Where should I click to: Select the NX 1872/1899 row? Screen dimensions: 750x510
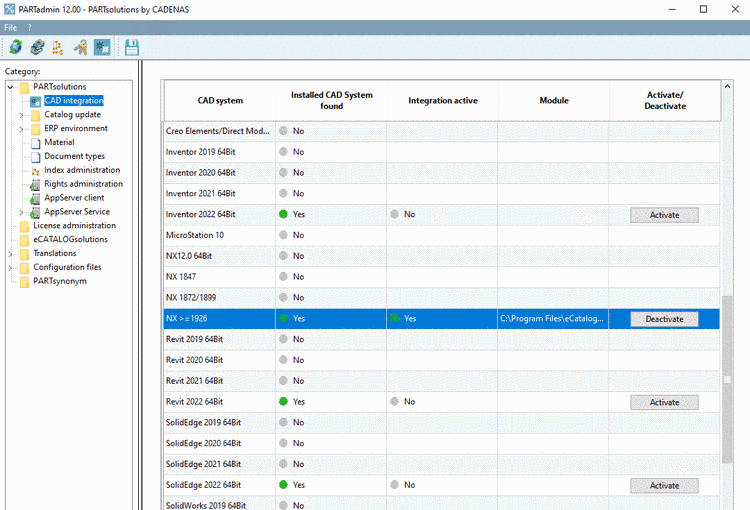point(441,298)
